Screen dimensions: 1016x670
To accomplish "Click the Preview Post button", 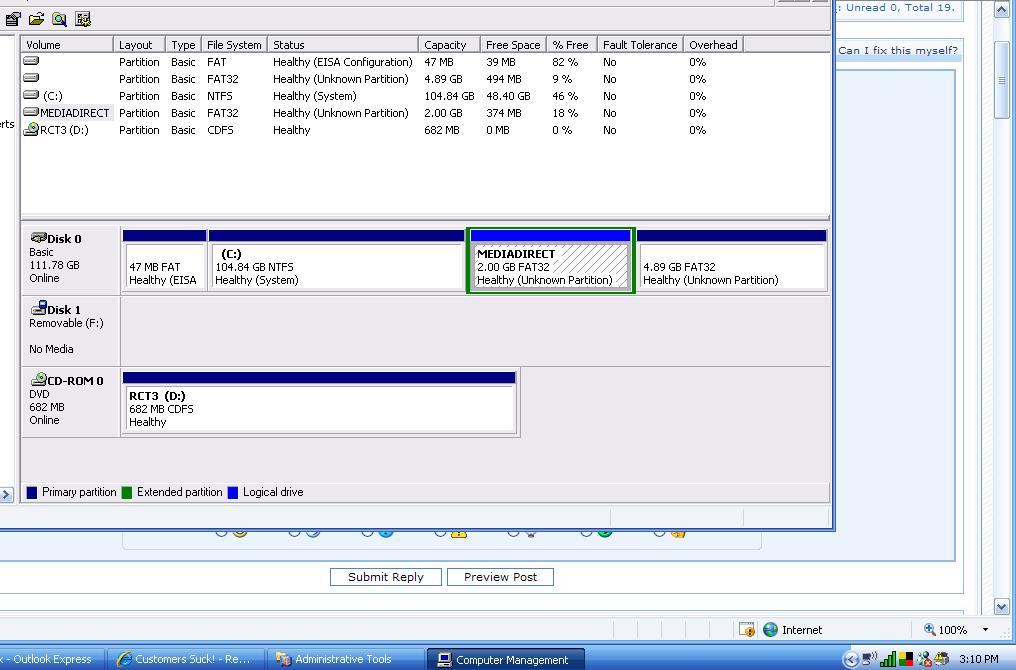I will pos(500,577).
